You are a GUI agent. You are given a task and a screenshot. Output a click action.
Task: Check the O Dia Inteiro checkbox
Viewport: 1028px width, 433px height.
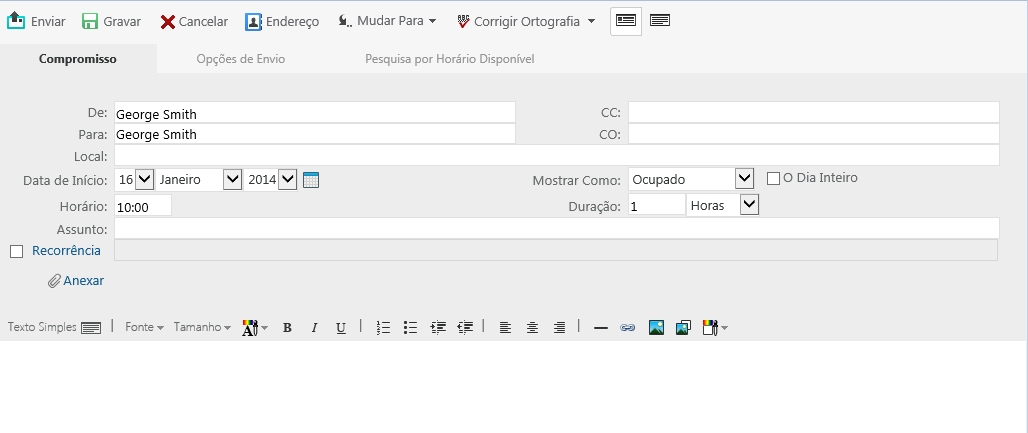click(x=774, y=178)
